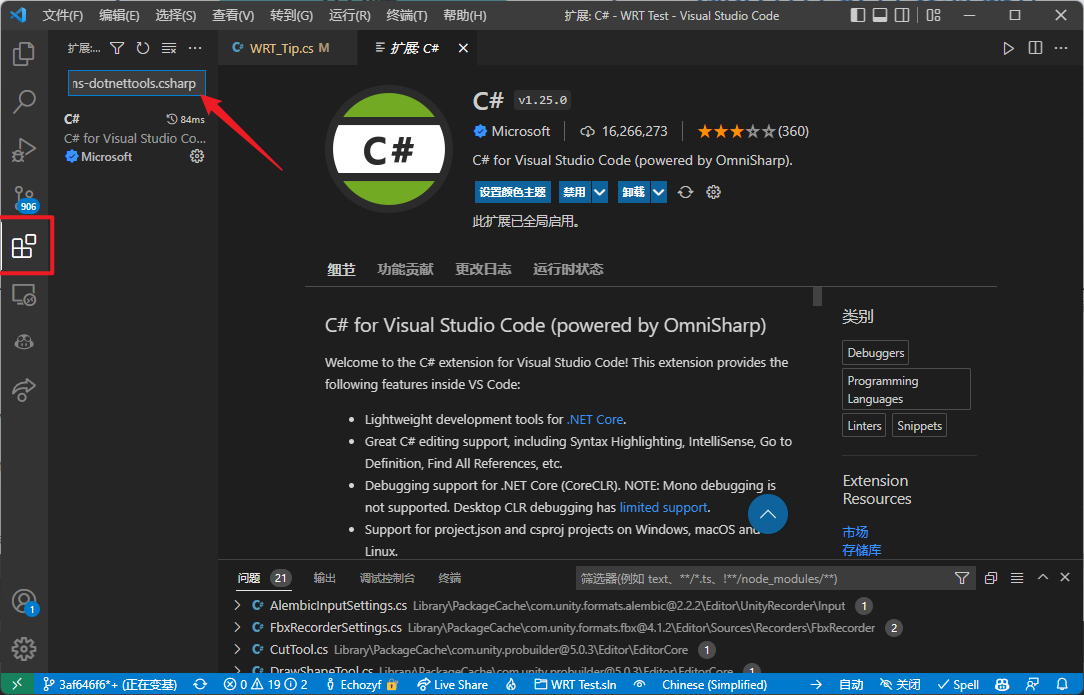1084x695 pixels.
Task: Click the 设置颜色主题 button
Action: [513, 192]
